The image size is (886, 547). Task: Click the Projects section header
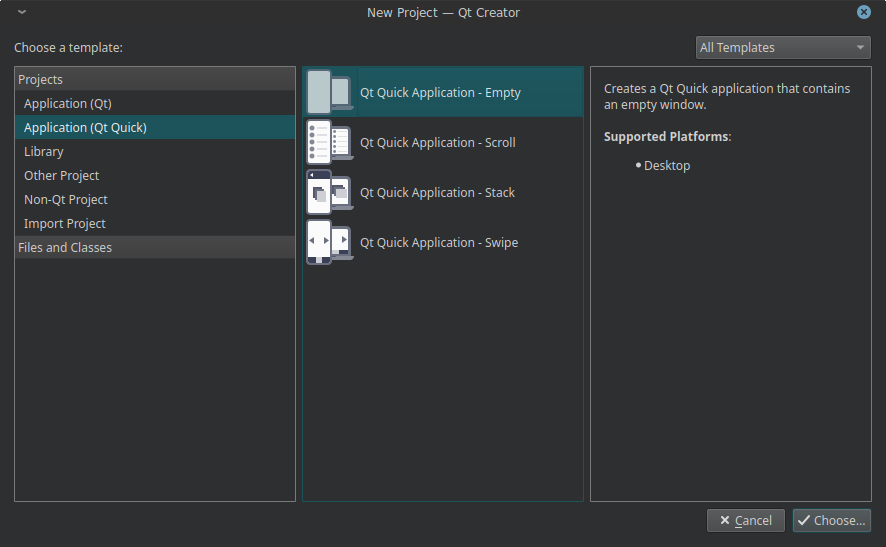point(155,79)
